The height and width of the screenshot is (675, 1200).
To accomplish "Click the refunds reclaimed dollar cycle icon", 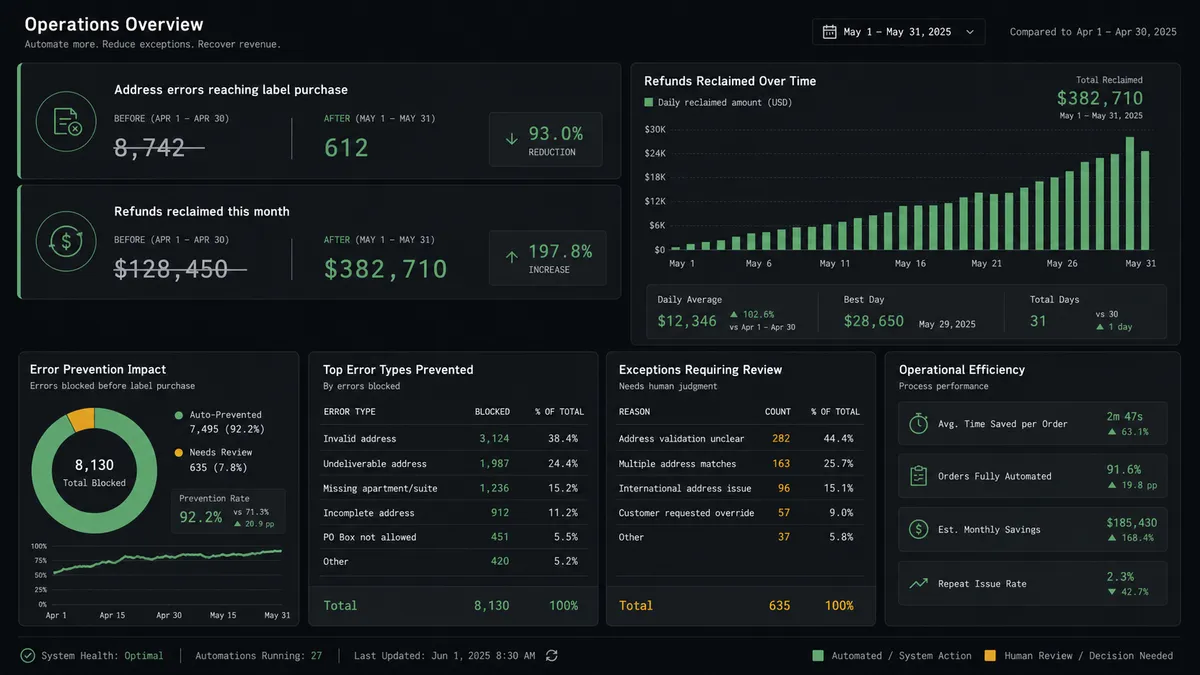I will point(66,241).
